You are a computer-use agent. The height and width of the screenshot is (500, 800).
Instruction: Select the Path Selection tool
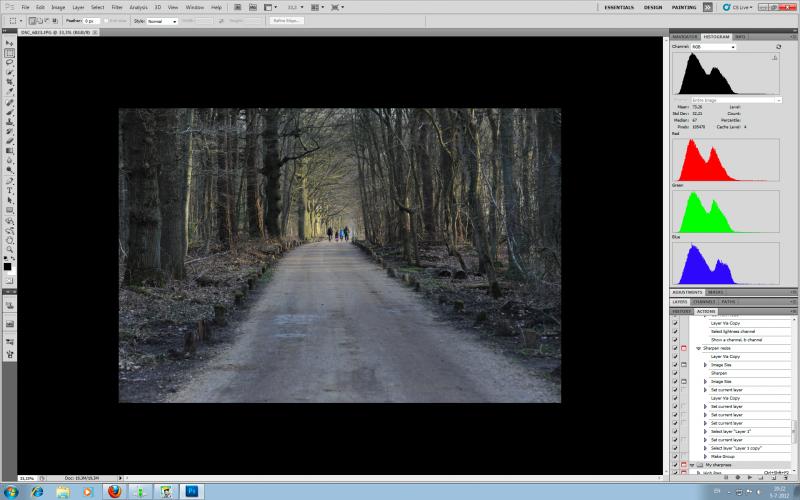(9, 201)
